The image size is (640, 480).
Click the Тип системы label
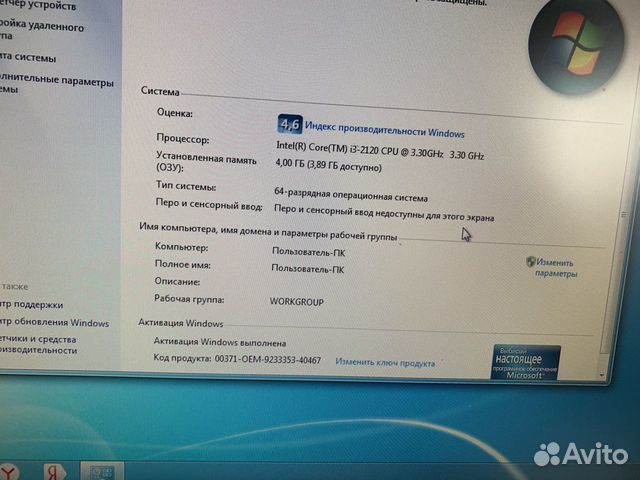pos(186,186)
